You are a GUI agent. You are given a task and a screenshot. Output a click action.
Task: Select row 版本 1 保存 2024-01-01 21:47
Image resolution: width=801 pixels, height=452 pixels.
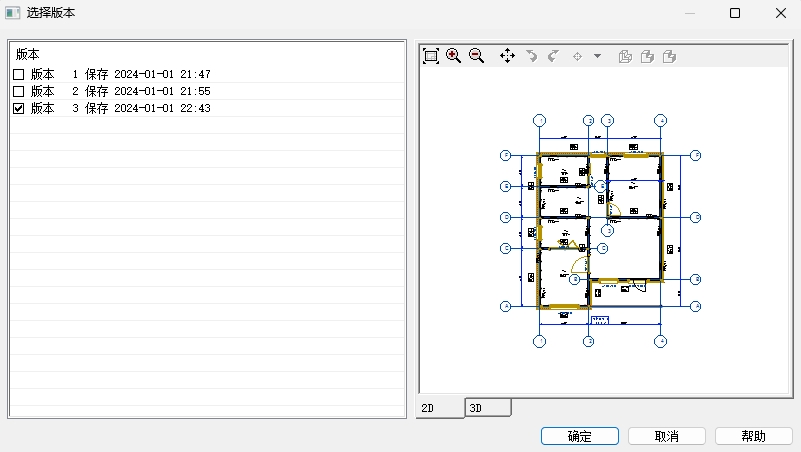(207, 75)
